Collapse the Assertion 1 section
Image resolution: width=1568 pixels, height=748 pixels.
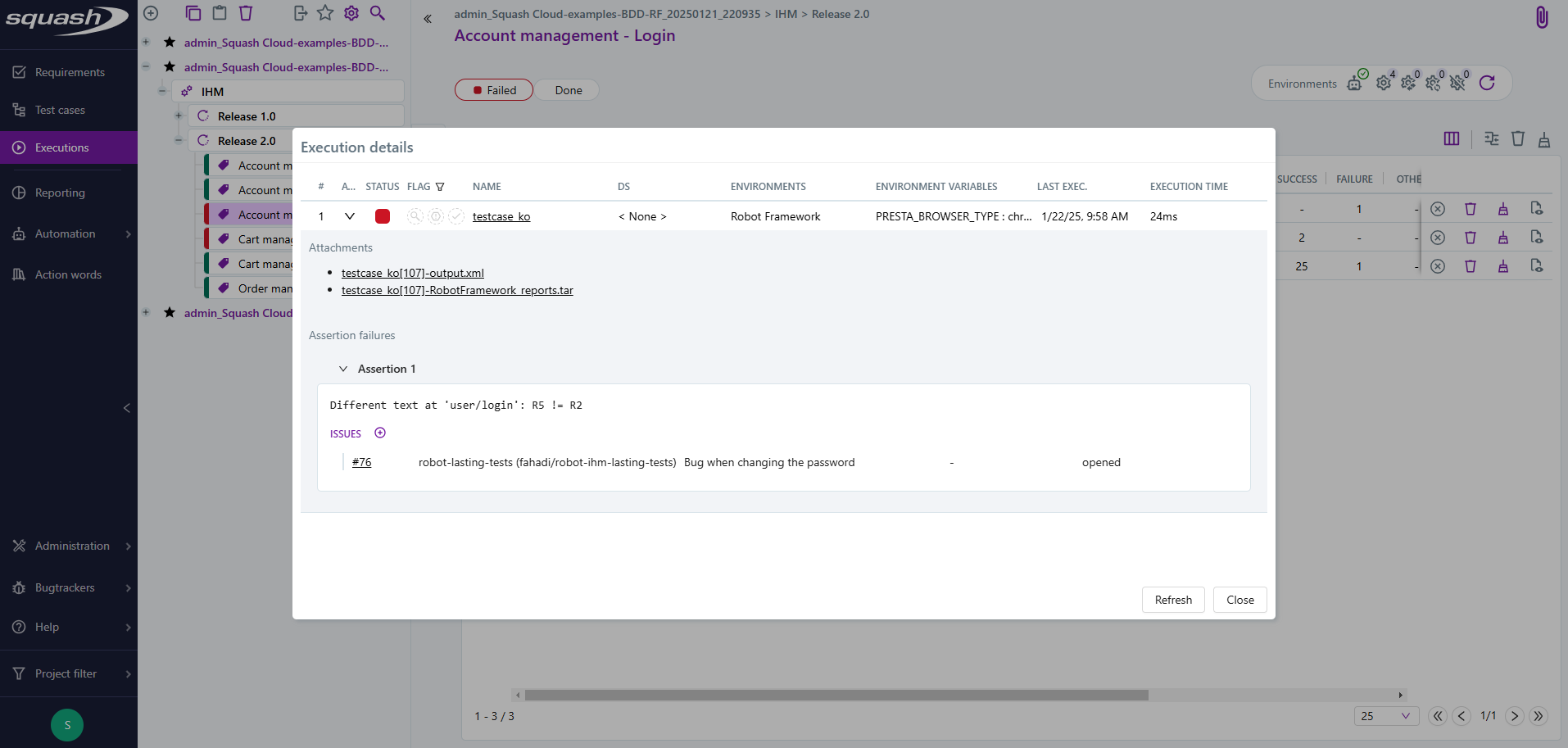click(x=343, y=369)
